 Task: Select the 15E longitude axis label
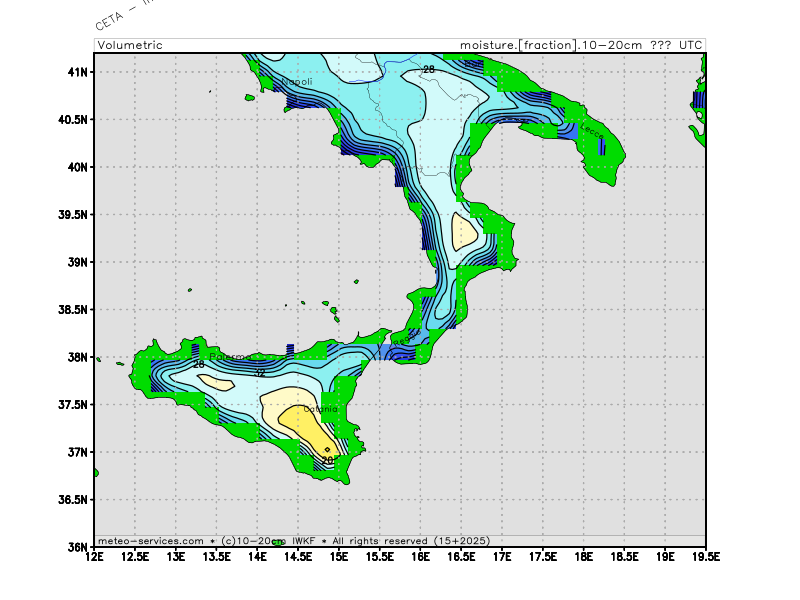coord(340,556)
